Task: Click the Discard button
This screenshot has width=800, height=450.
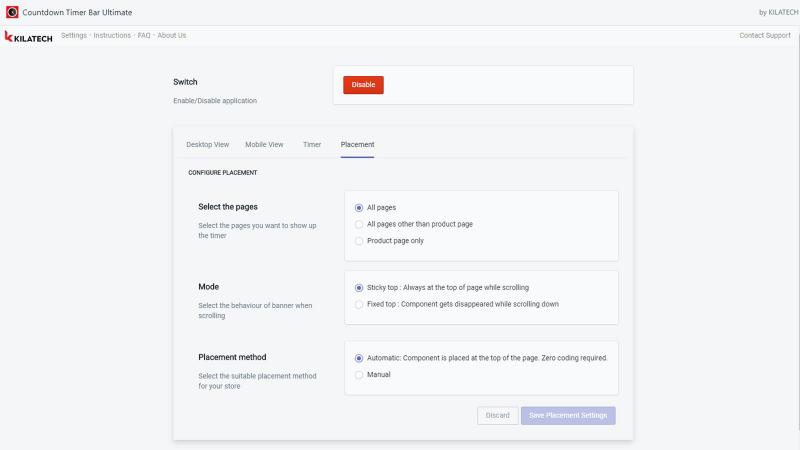Action: (497, 415)
